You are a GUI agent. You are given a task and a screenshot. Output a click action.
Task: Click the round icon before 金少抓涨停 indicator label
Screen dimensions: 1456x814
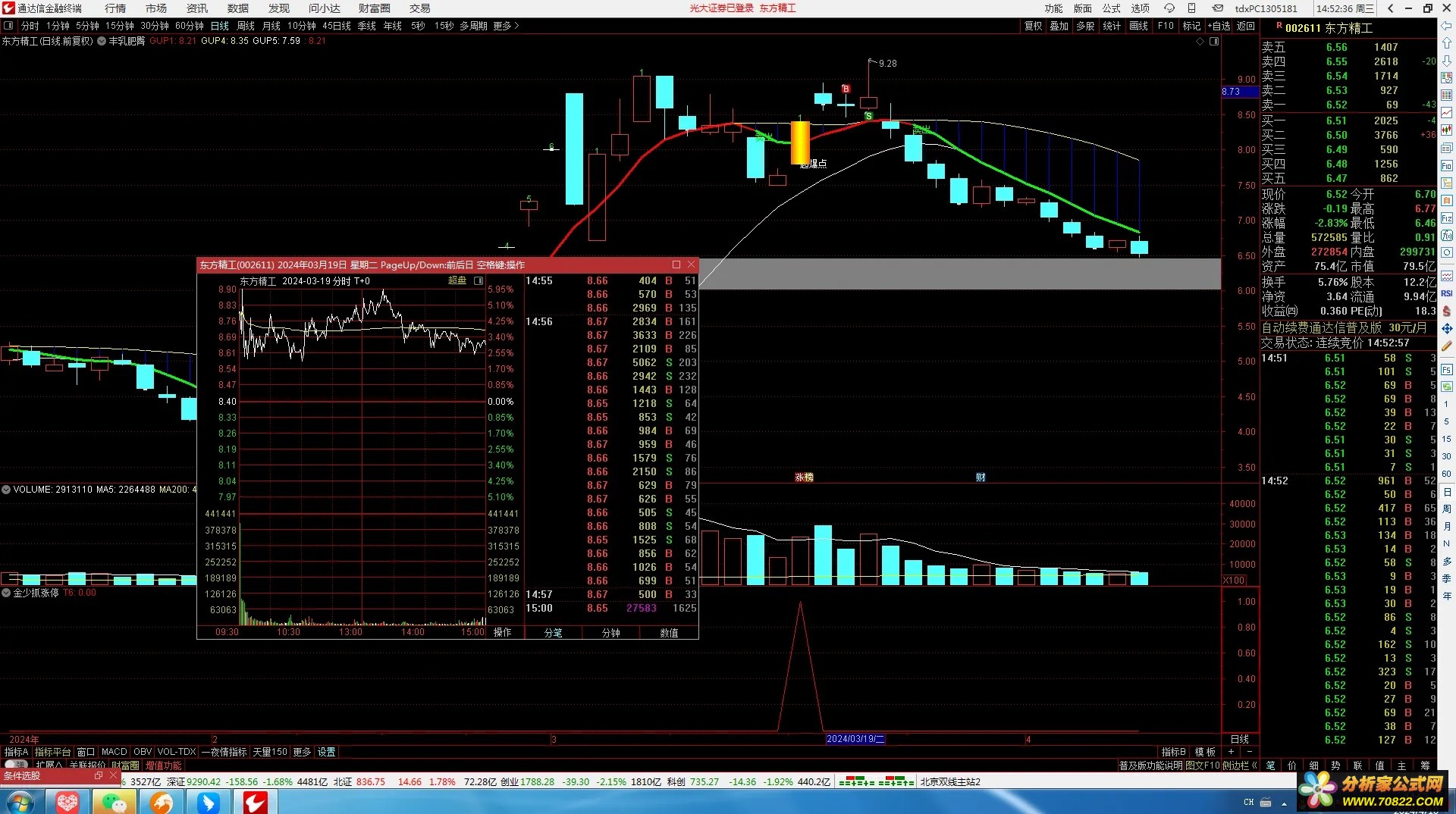[x=6, y=593]
